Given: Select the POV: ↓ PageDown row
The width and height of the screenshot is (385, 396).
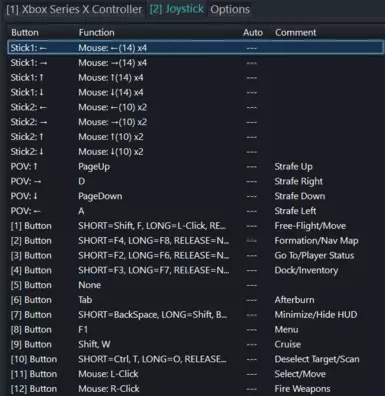Looking at the screenshot, I should point(195,196).
